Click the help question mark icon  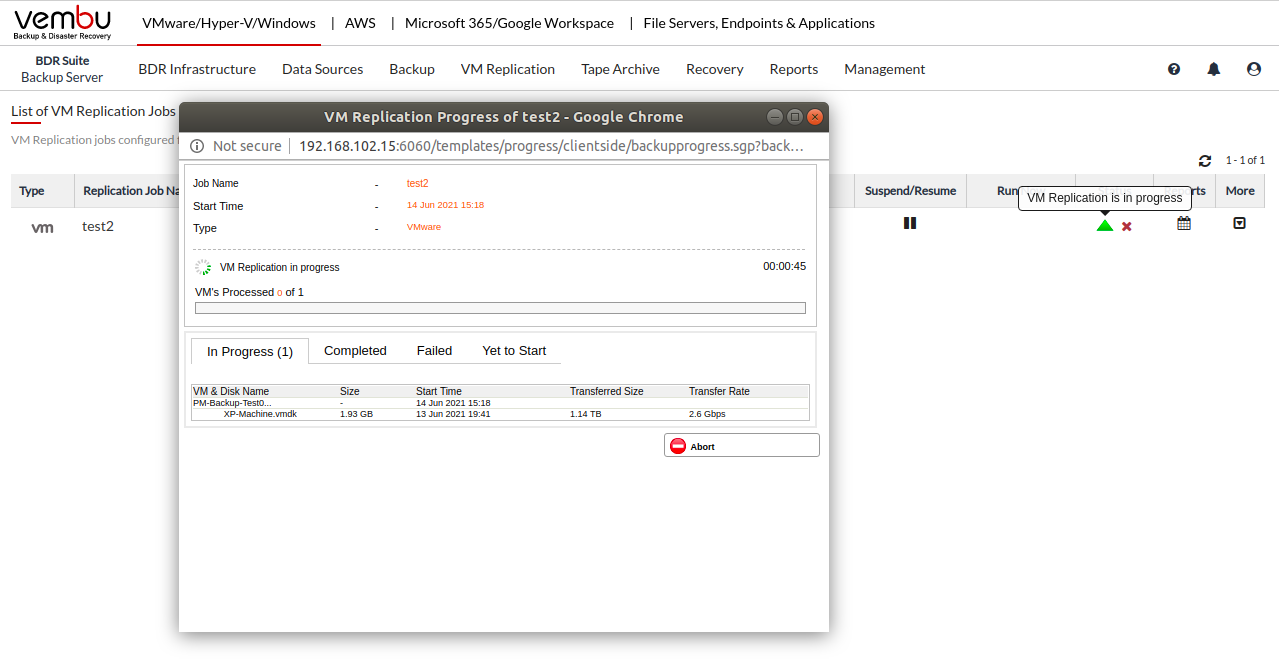coord(1174,69)
